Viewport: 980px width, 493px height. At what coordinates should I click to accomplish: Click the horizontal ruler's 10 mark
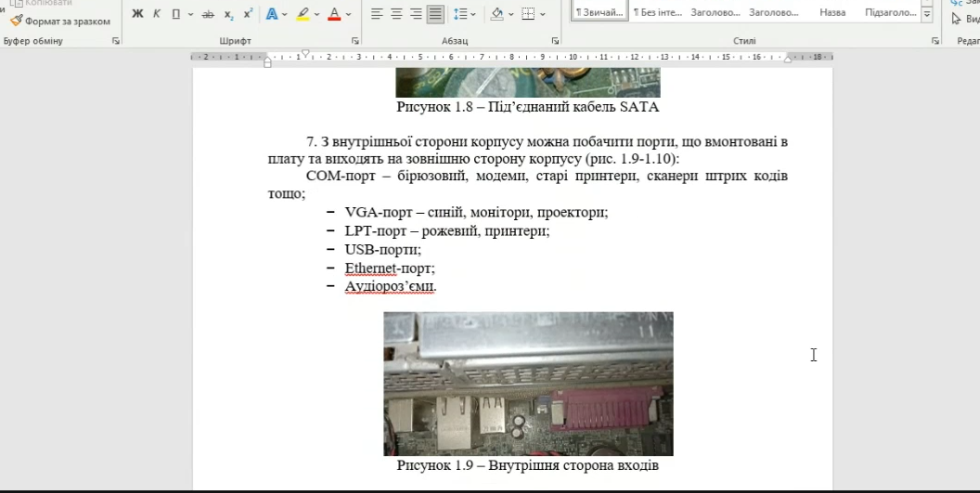click(572, 57)
